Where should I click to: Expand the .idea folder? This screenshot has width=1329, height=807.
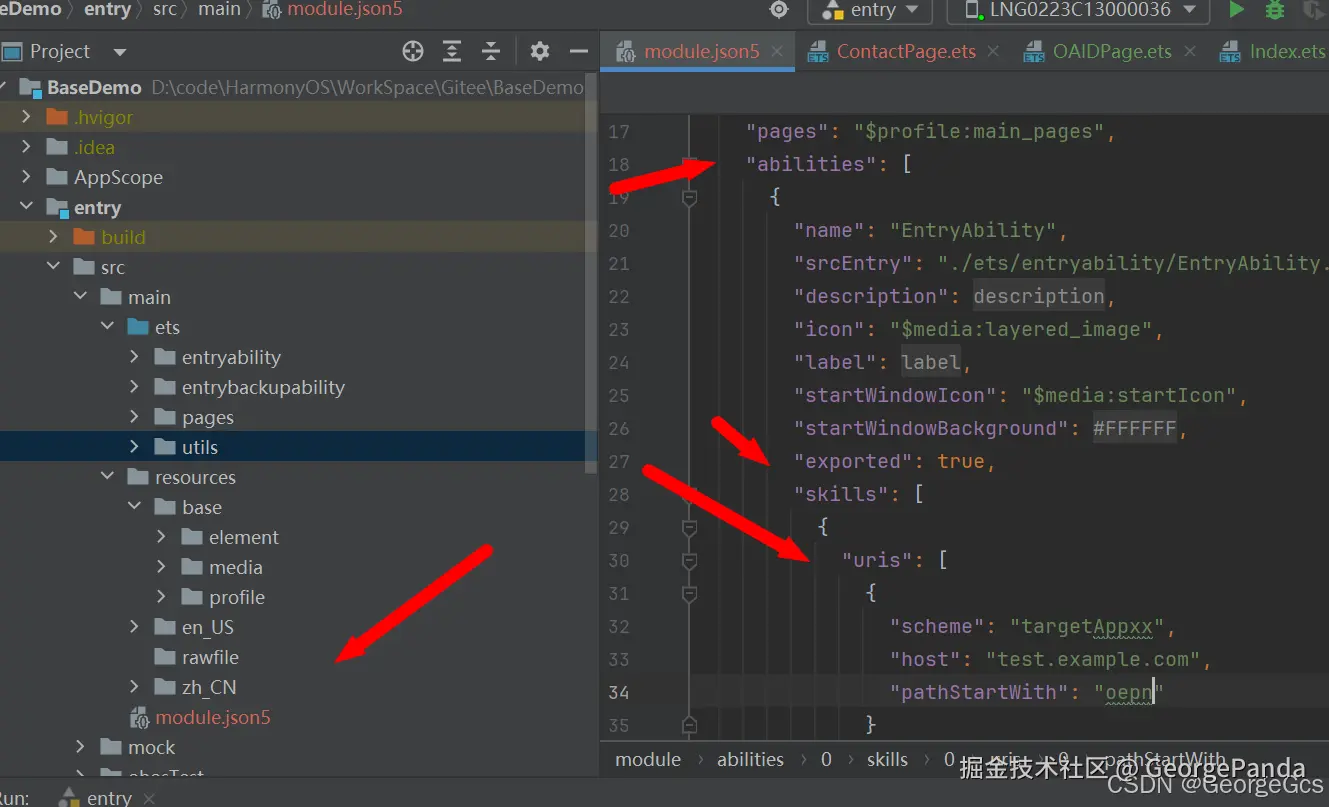tap(27, 147)
